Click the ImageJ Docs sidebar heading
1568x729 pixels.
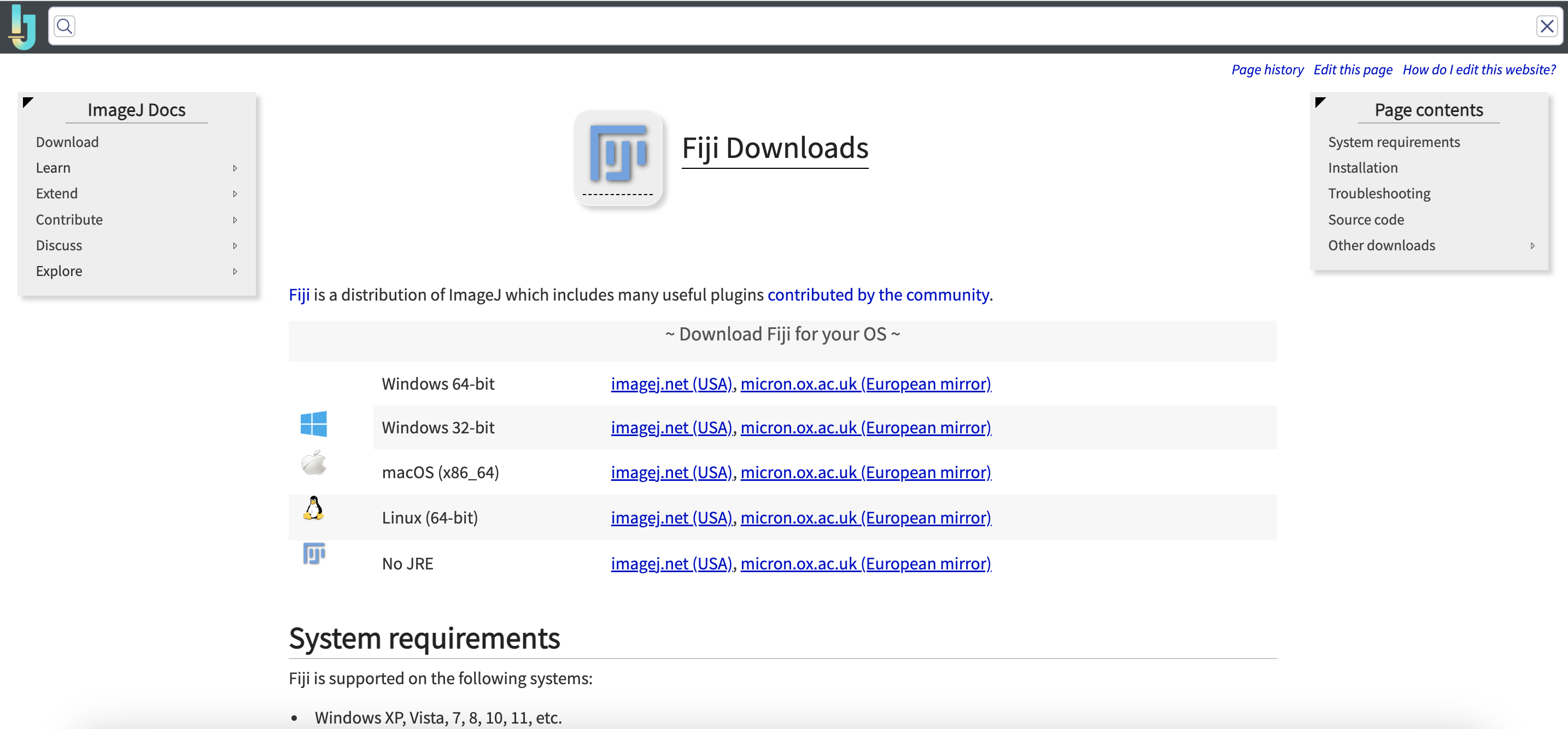coord(136,109)
